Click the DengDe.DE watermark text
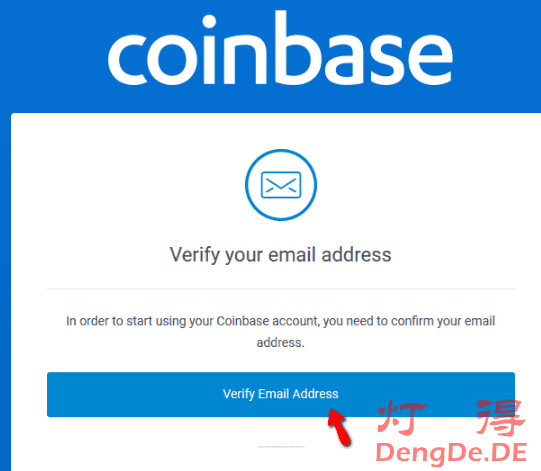The image size is (541, 471). point(452,452)
